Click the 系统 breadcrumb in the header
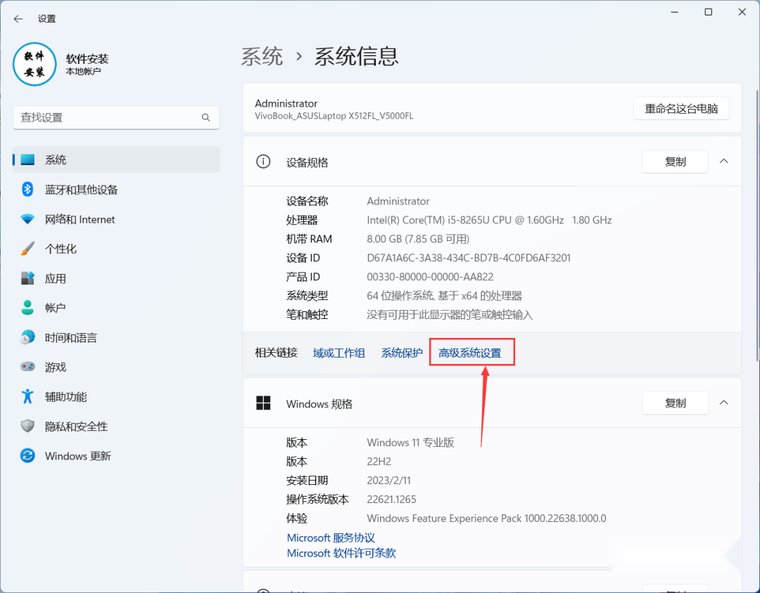Image resolution: width=760 pixels, height=593 pixels. [262, 56]
